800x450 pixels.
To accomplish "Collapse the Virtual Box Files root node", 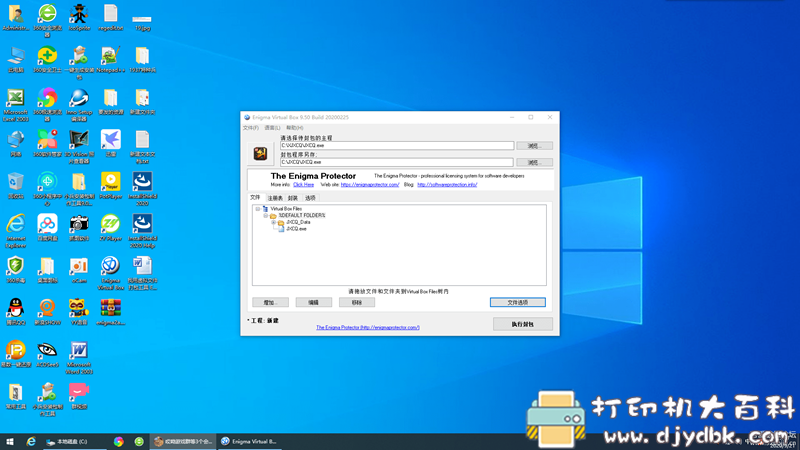I will click(258, 209).
